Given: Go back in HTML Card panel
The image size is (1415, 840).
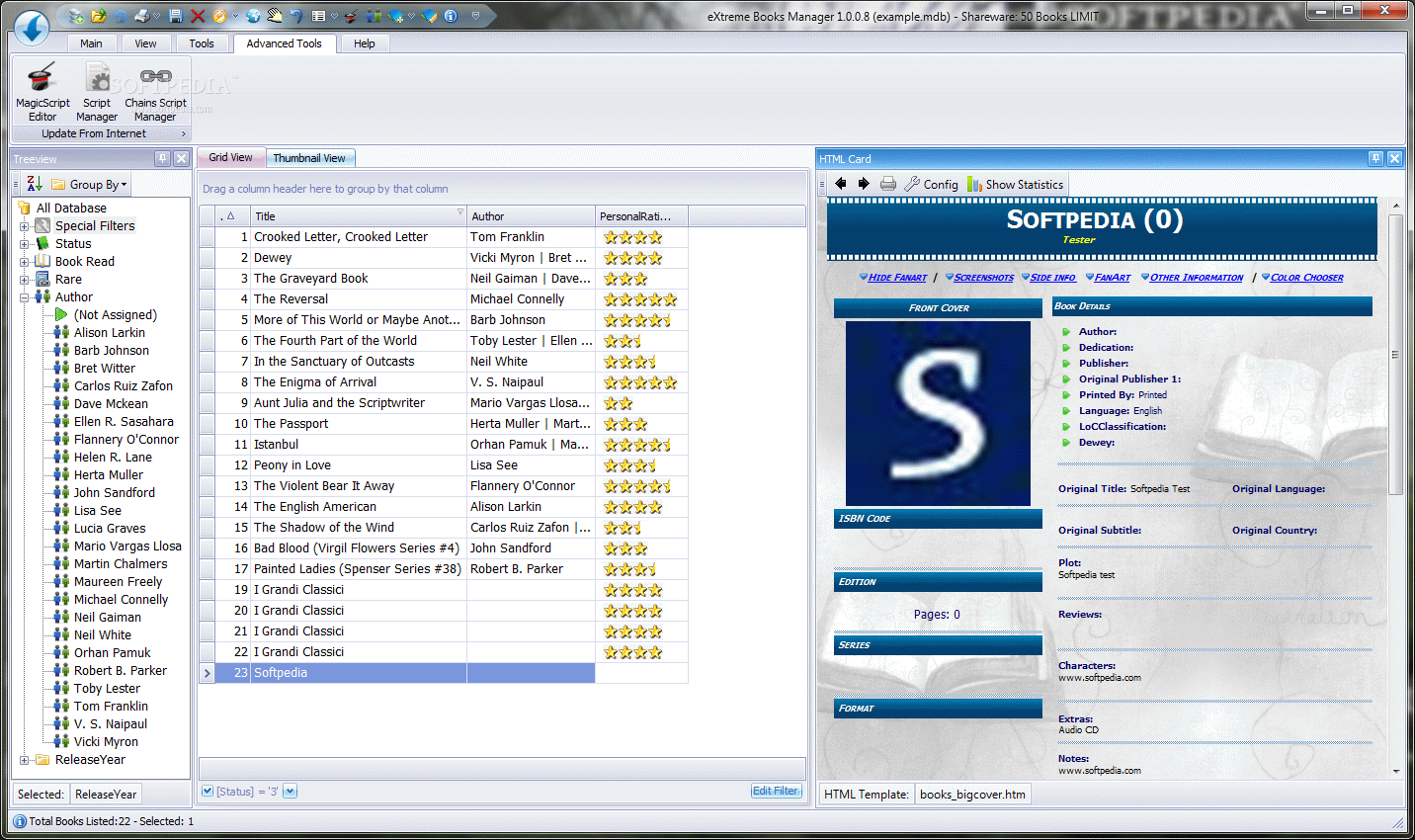Looking at the screenshot, I should (841, 184).
